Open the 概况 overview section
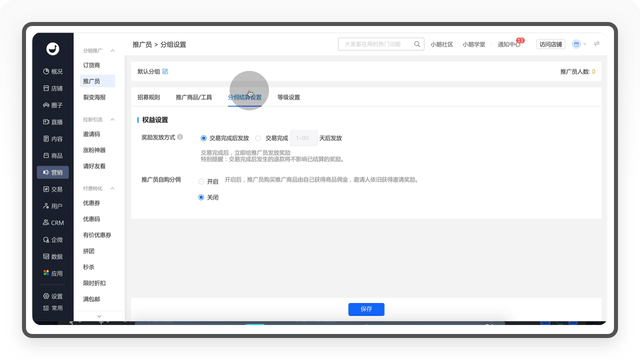The width and height of the screenshot is (640, 360). [53, 71]
